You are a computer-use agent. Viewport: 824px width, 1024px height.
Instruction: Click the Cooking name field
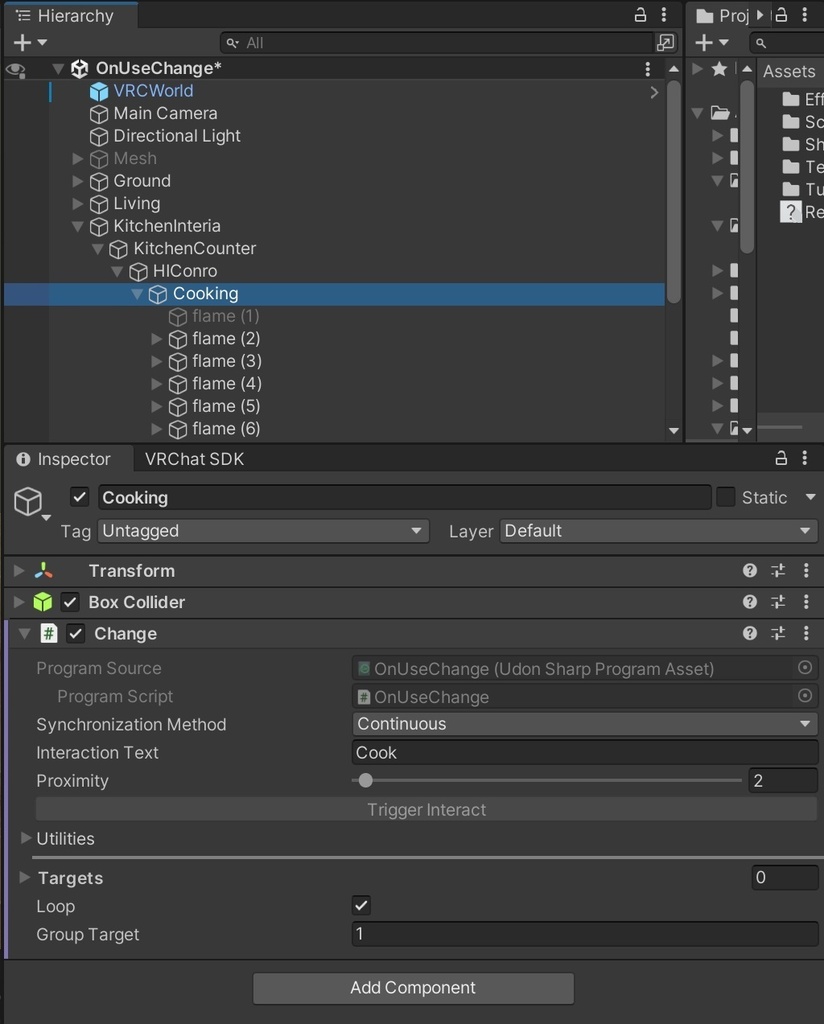tap(405, 498)
